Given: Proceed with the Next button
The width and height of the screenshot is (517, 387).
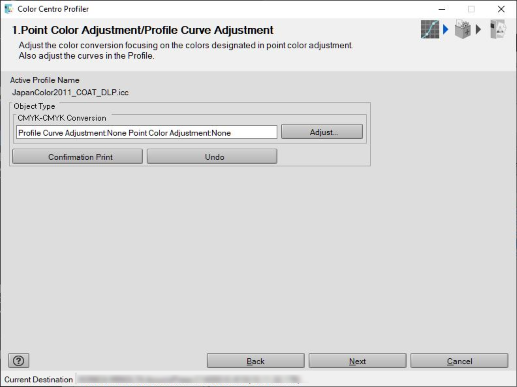Looking at the screenshot, I should 357,361.
